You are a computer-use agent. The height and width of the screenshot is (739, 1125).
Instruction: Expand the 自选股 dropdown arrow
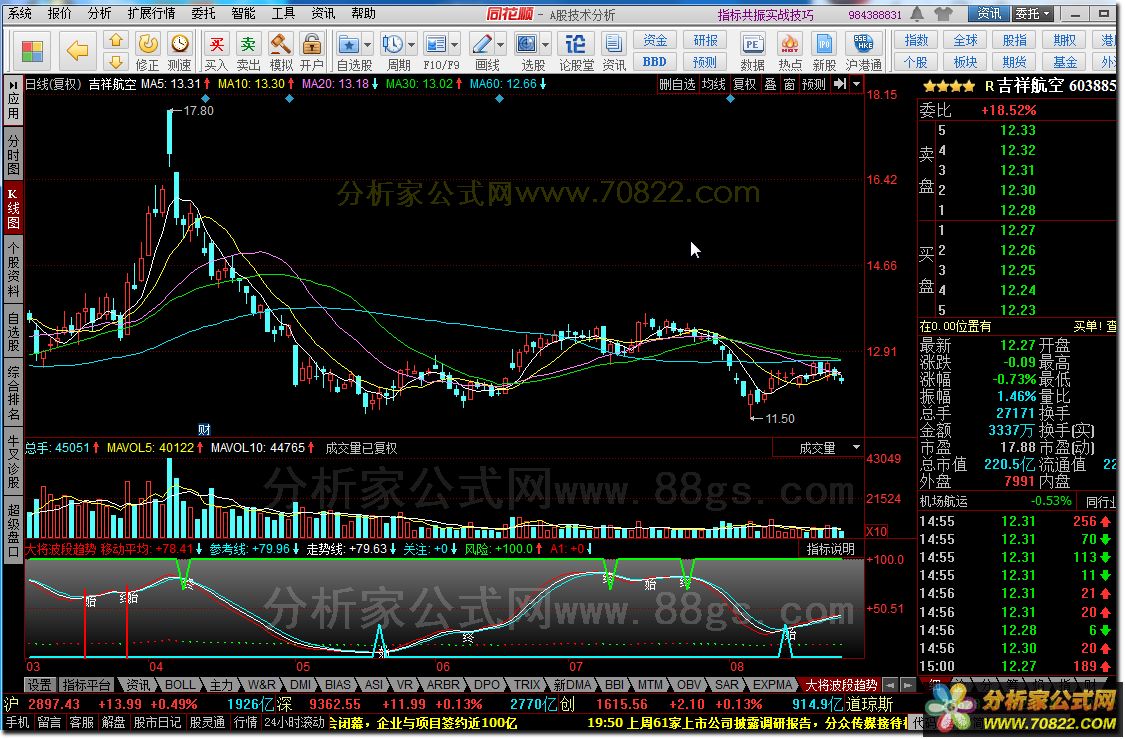coord(367,44)
